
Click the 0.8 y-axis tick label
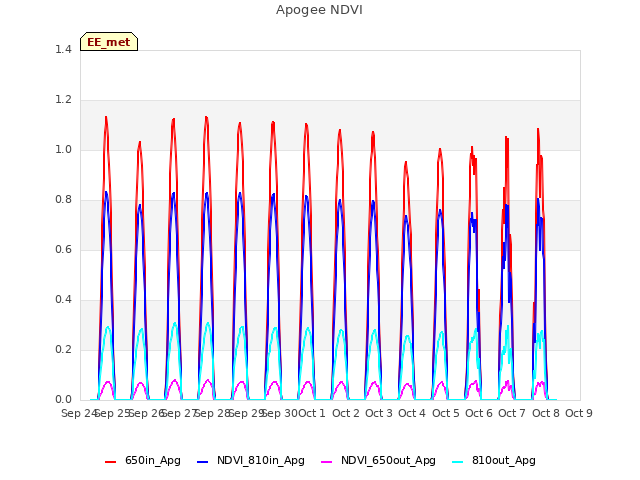pyautogui.click(x=63, y=200)
